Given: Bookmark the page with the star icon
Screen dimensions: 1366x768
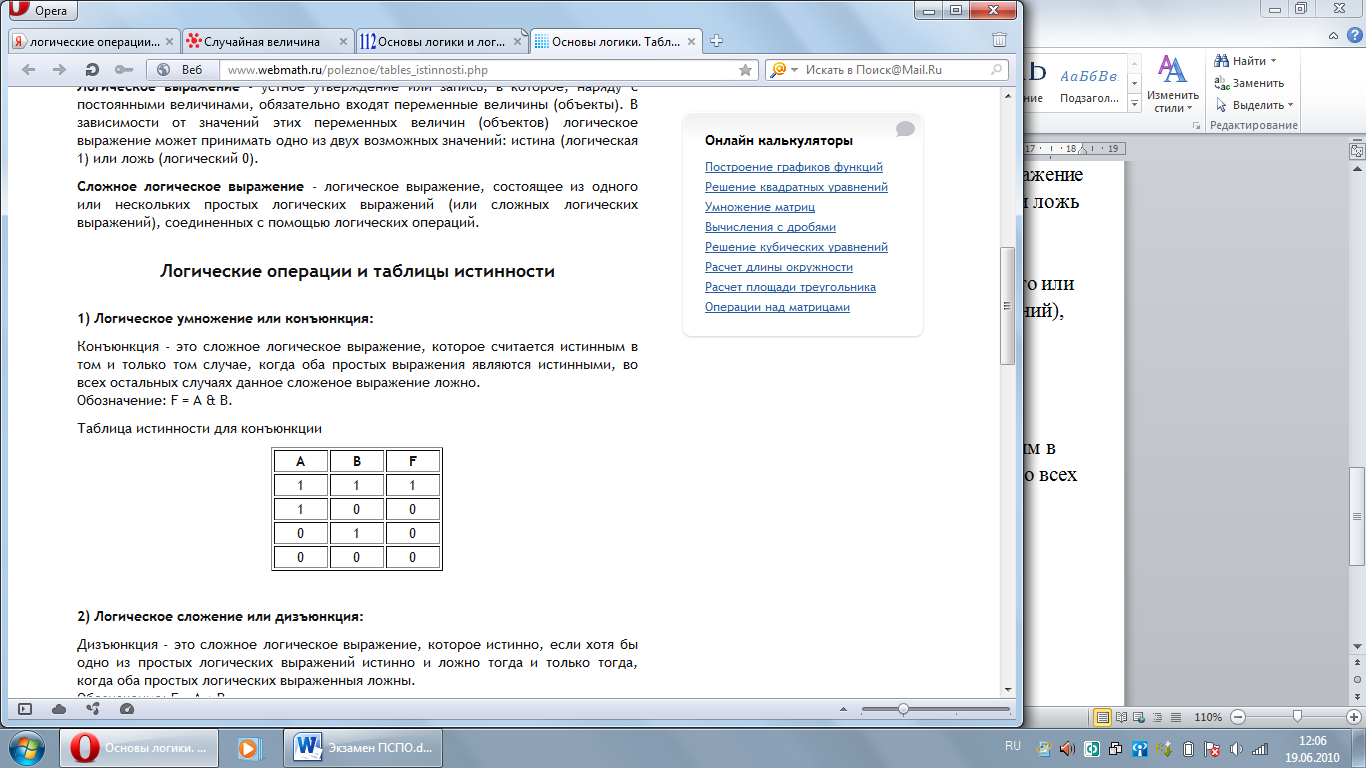Looking at the screenshot, I should pyautogui.click(x=745, y=70).
